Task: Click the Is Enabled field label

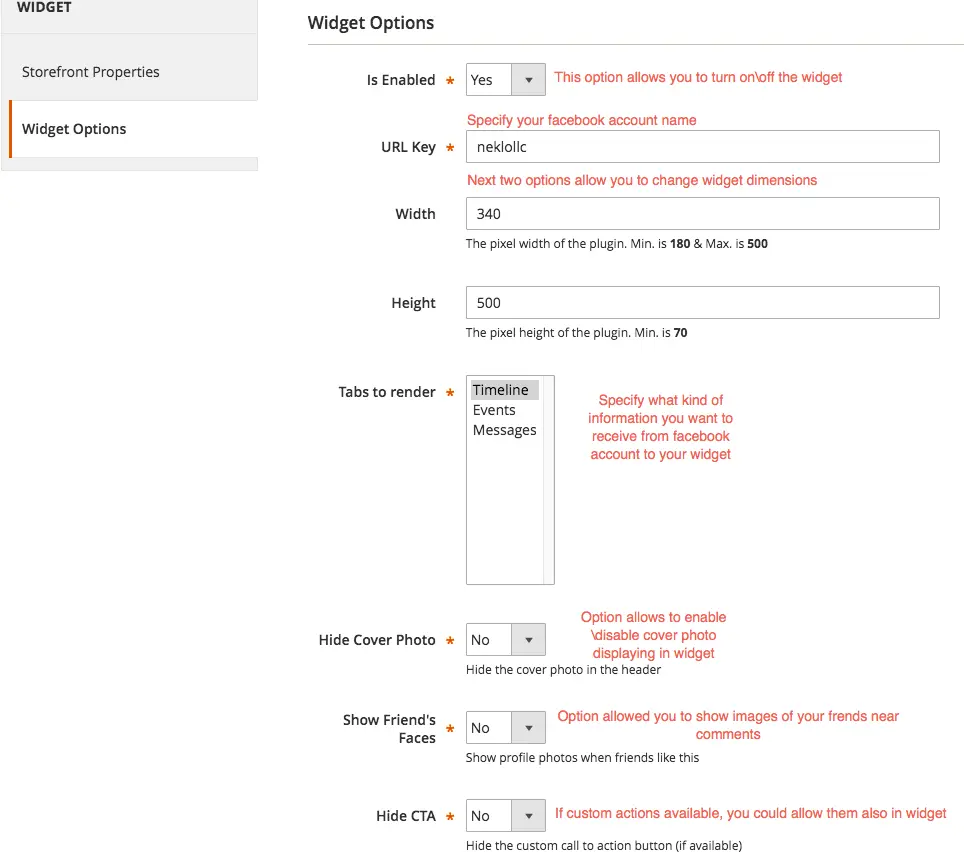Action: [401, 80]
